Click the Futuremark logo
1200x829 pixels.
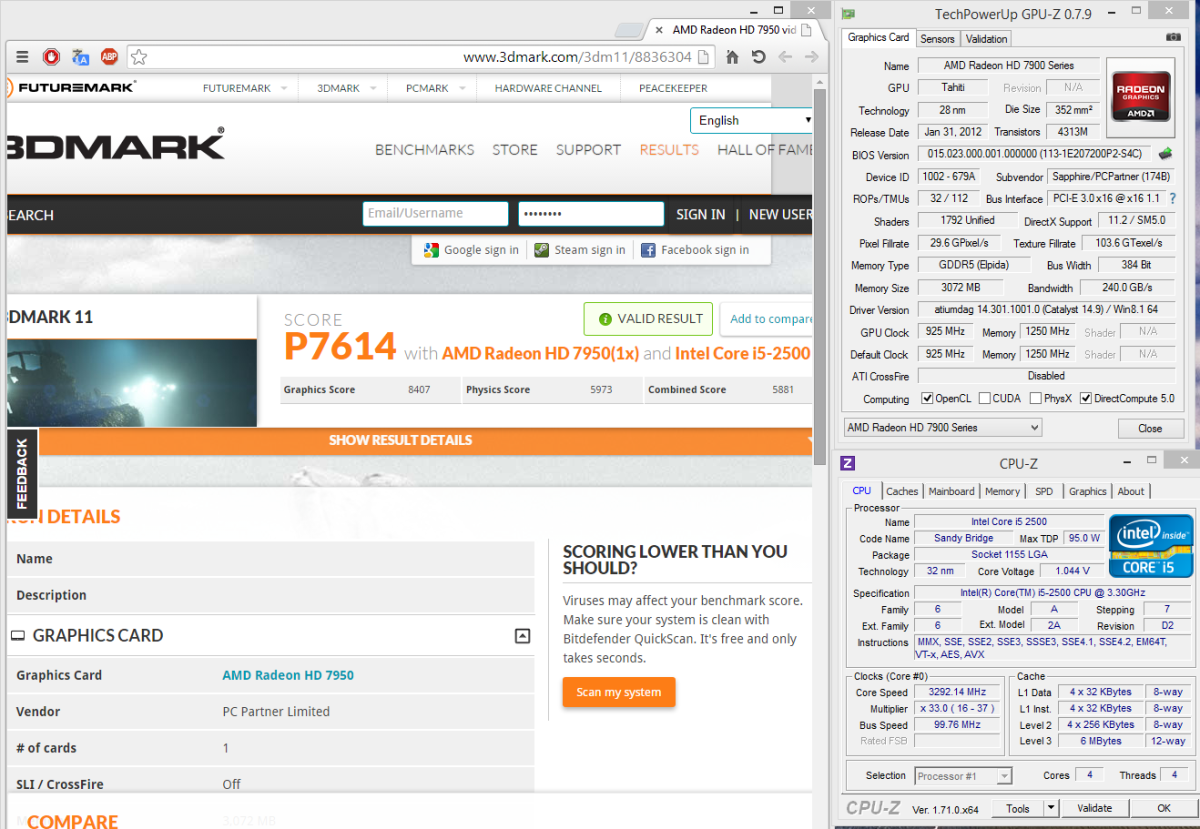[70, 87]
